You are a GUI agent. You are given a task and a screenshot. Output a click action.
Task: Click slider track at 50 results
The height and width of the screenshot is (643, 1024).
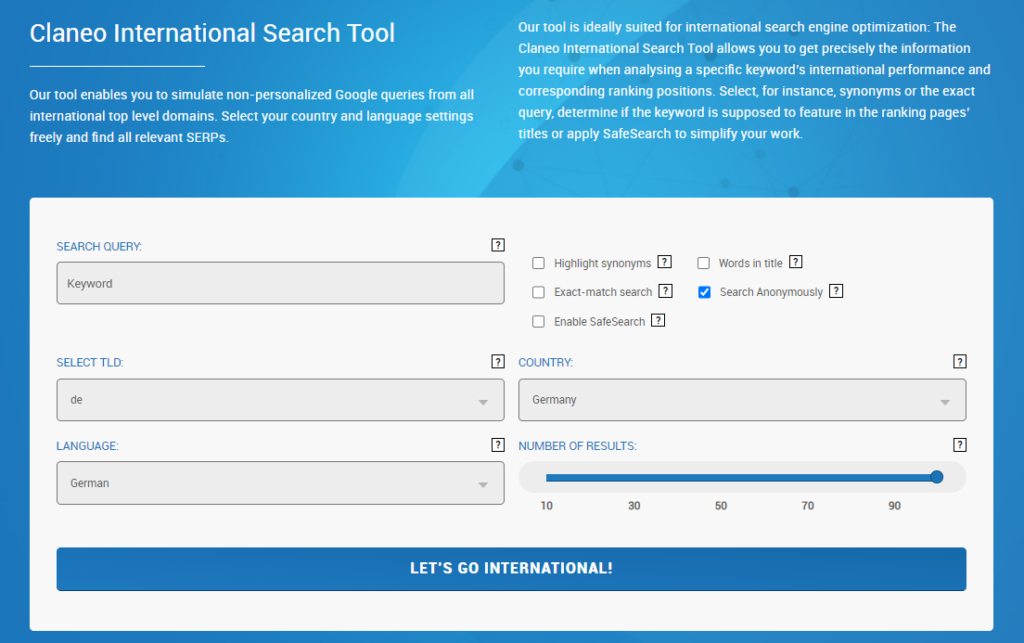pyautogui.click(x=720, y=478)
